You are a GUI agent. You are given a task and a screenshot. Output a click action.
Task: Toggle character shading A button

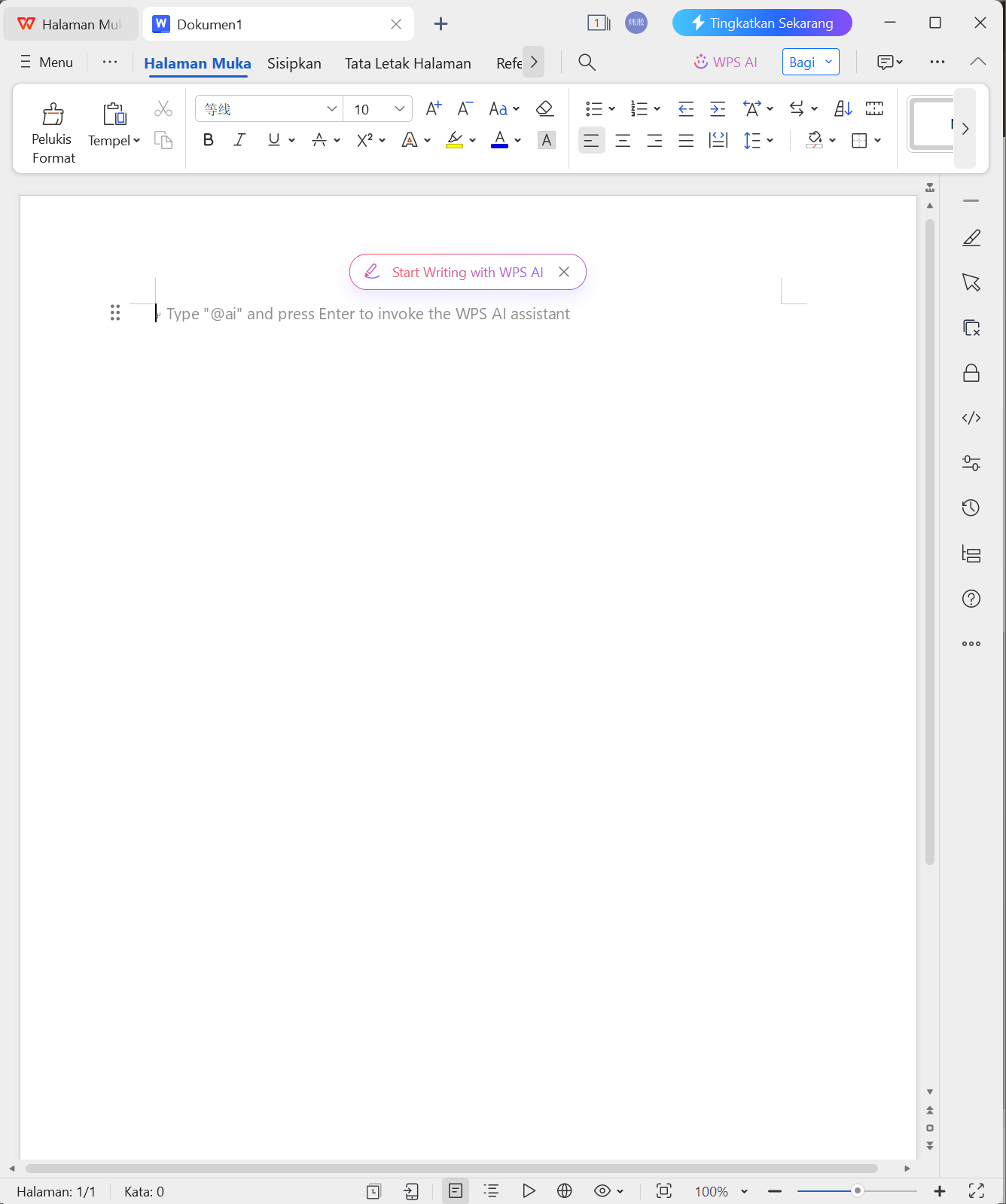coord(547,140)
